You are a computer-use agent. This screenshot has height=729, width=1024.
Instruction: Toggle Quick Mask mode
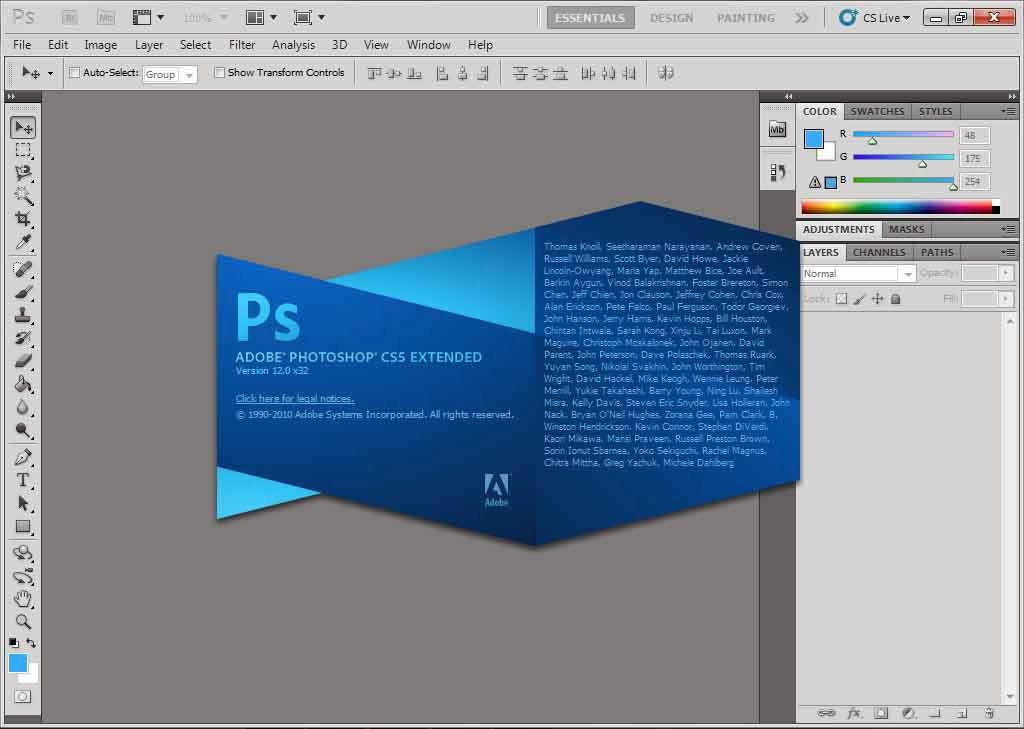point(22,696)
